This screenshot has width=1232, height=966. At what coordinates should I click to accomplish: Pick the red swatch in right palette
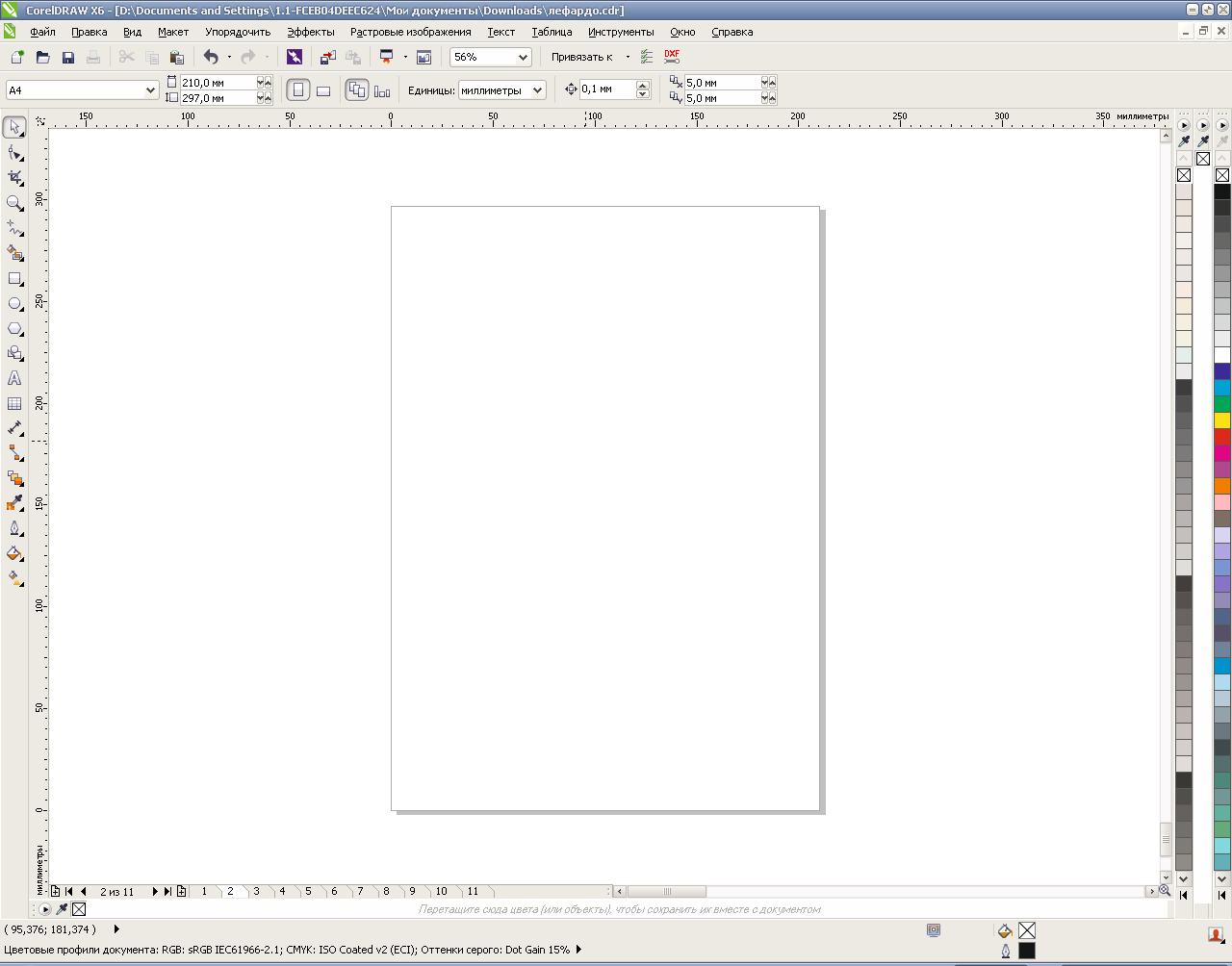(x=1222, y=437)
